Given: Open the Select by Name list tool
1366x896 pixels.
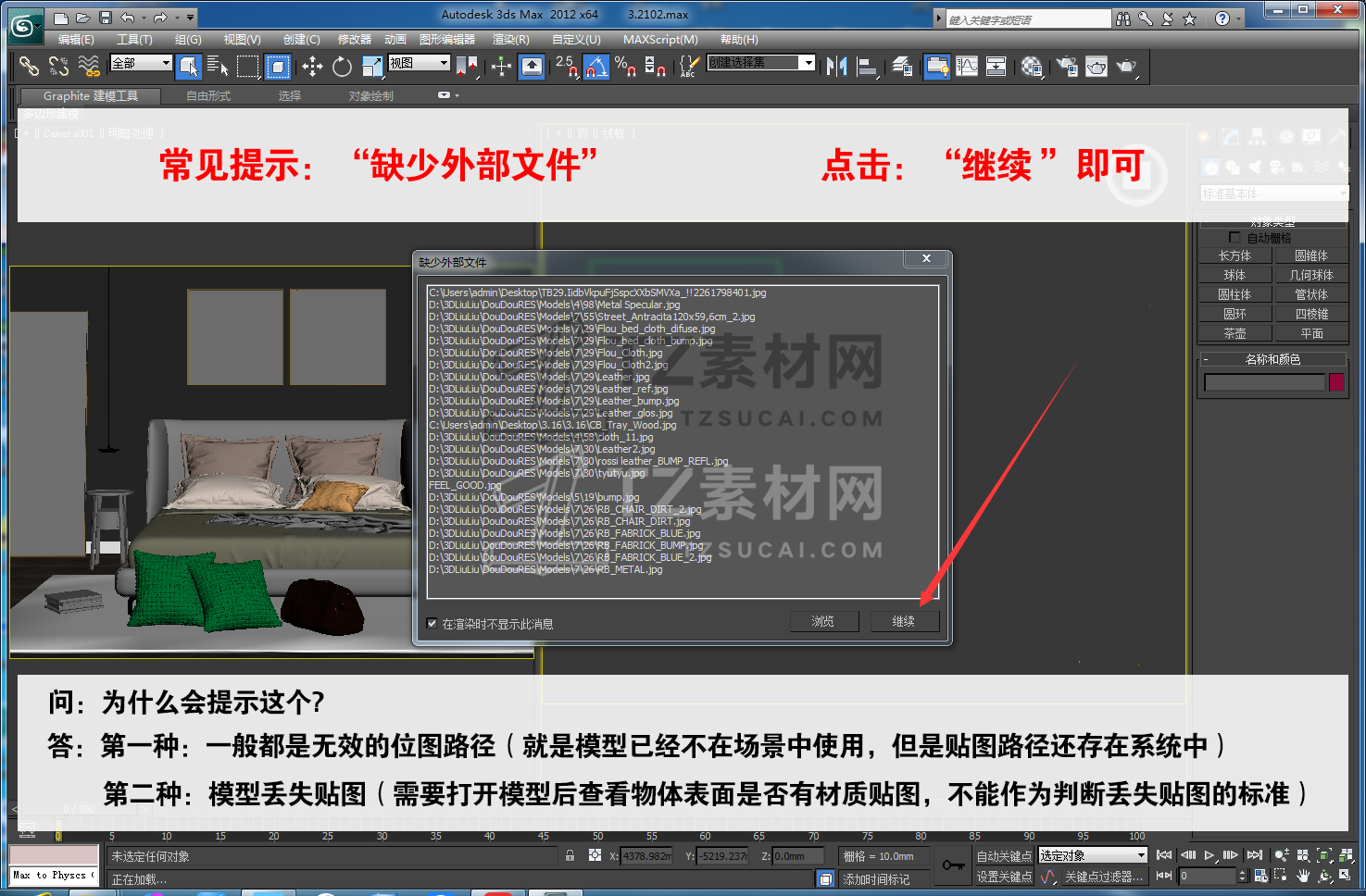Looking at the screenshot, I should (x=218, y=66).
